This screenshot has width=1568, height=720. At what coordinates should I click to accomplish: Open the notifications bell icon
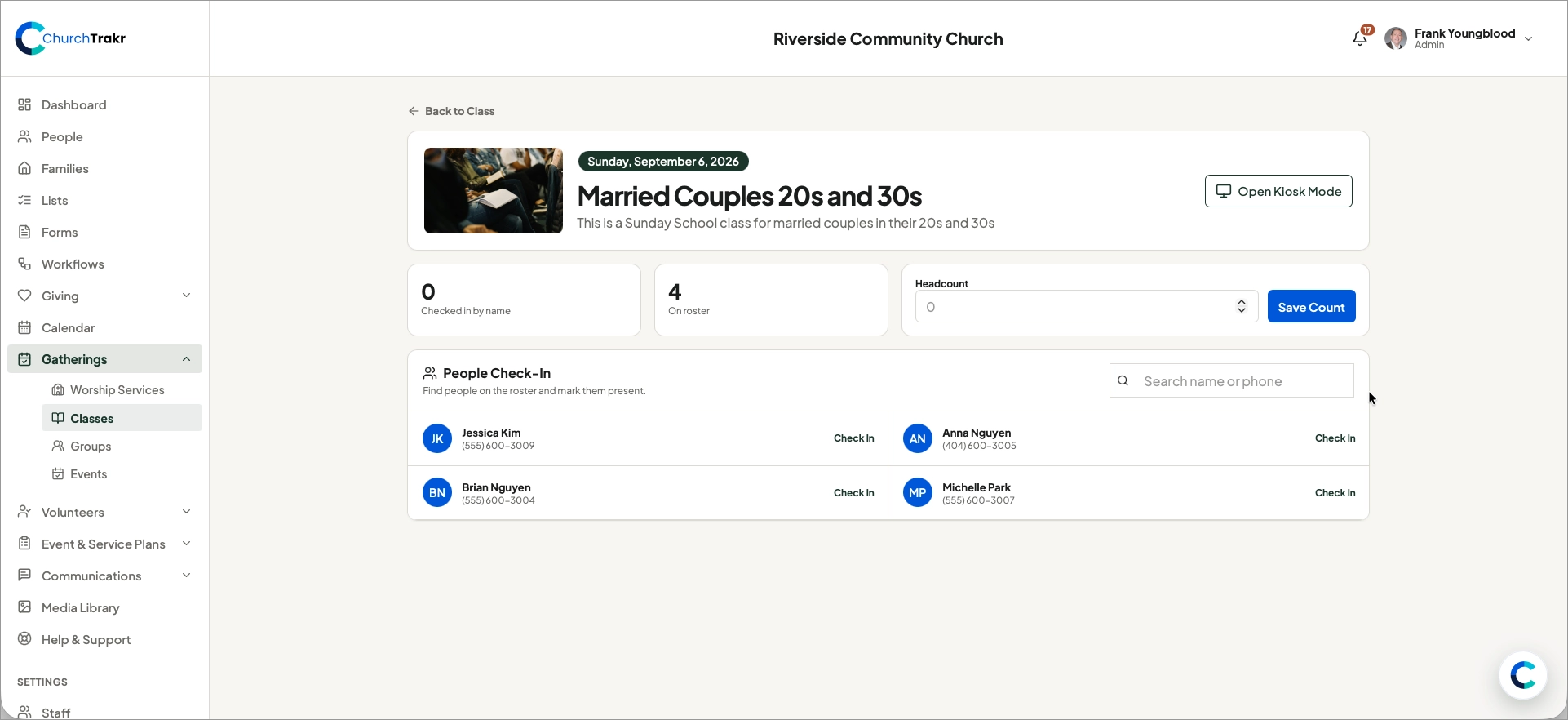click(x=1360, y=38)
